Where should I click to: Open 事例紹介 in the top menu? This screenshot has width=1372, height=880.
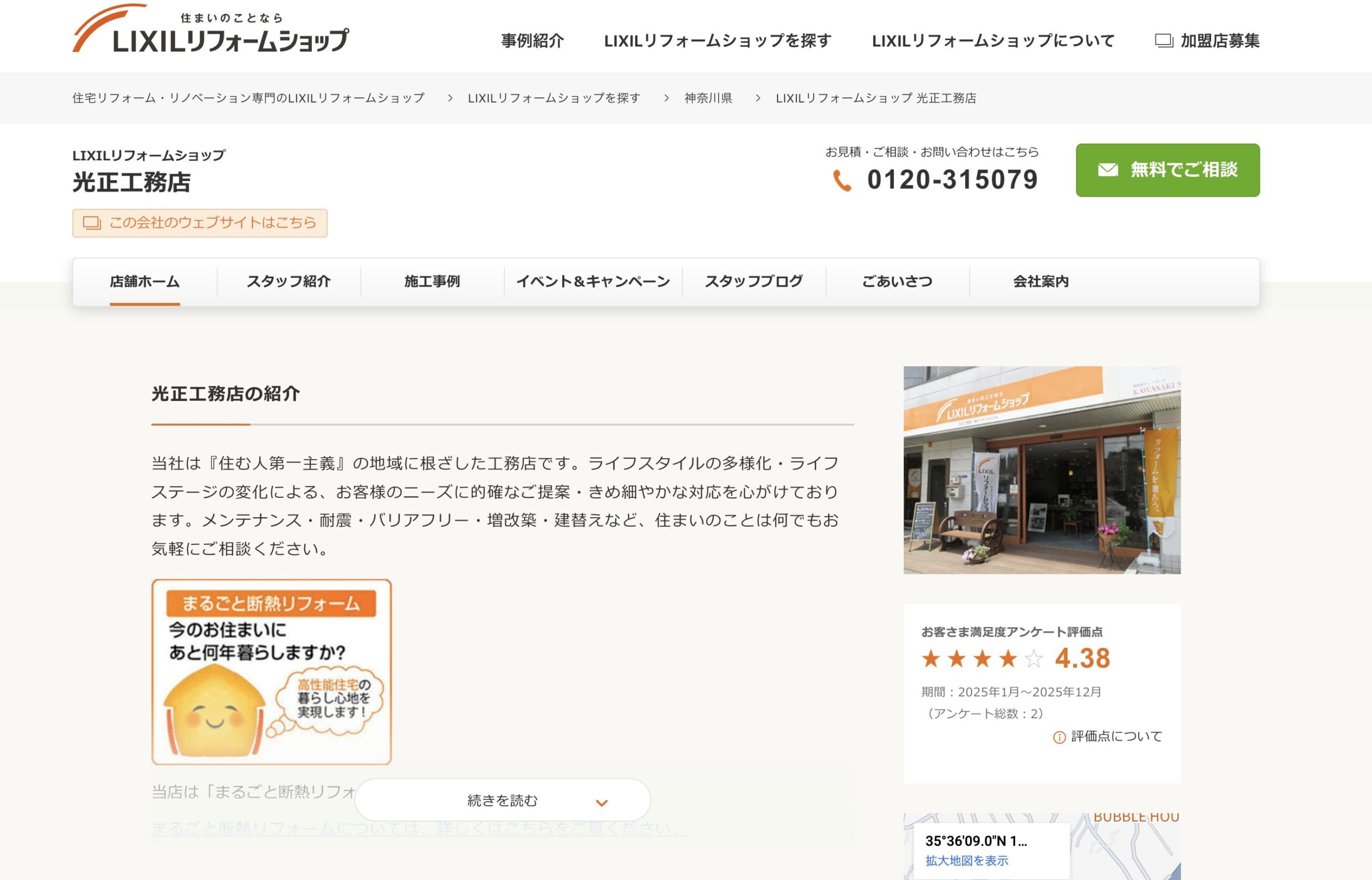(532, 41)
